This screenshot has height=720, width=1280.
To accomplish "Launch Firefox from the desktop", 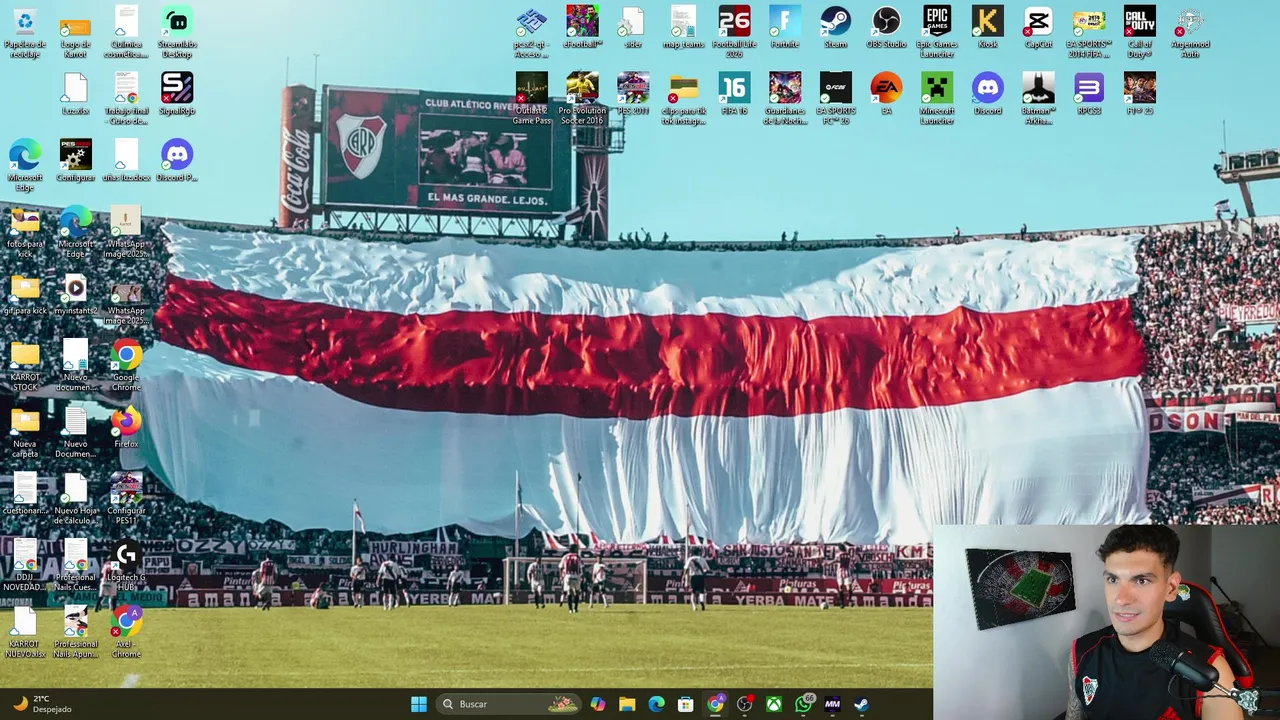I will point(126,427).
